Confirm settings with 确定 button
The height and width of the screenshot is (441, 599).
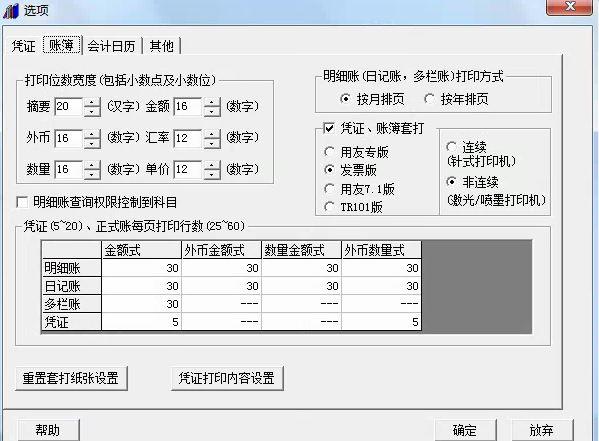[x=465, y=430]
